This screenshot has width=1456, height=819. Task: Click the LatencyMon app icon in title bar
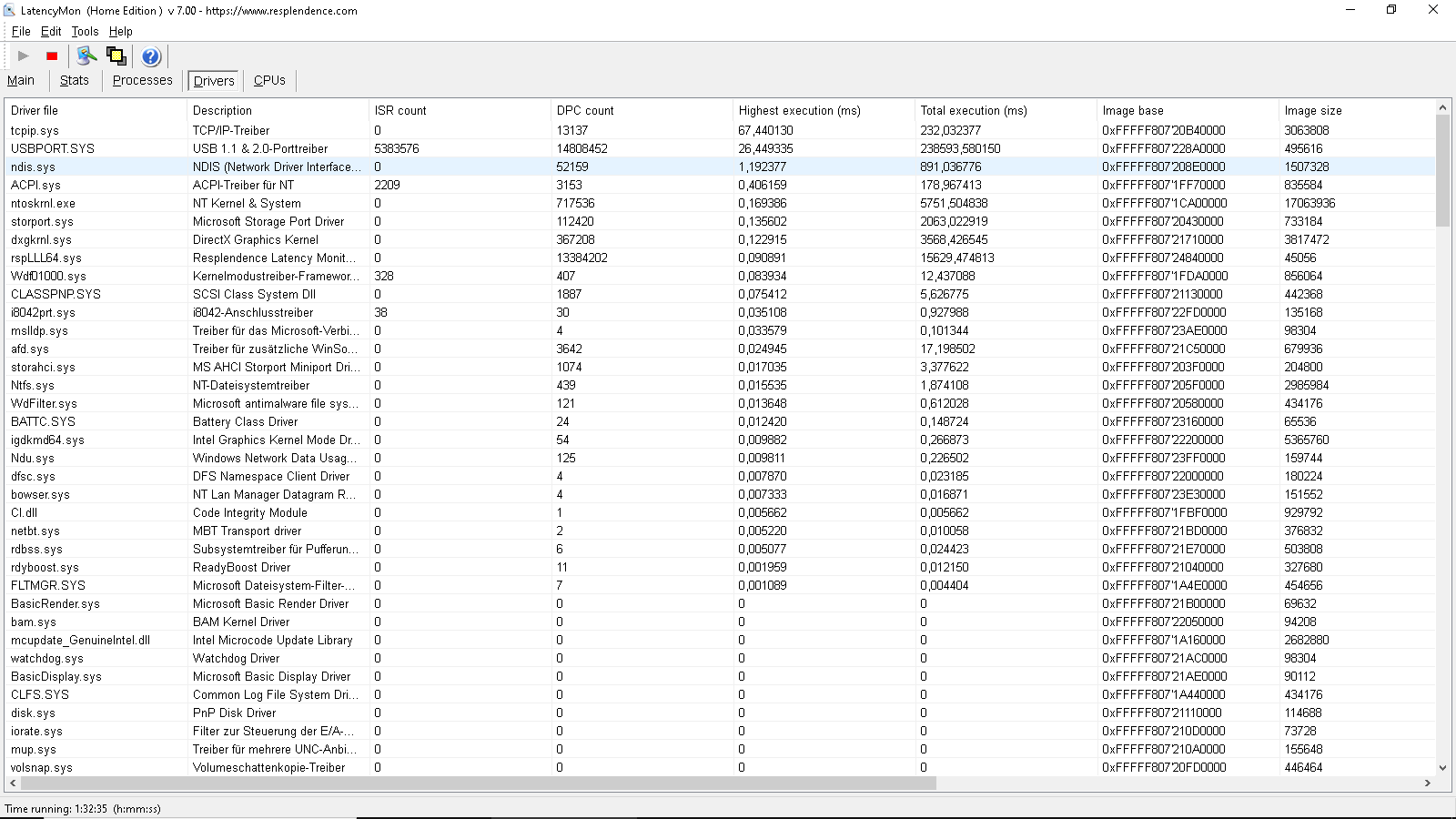click(x=10, y=11)
